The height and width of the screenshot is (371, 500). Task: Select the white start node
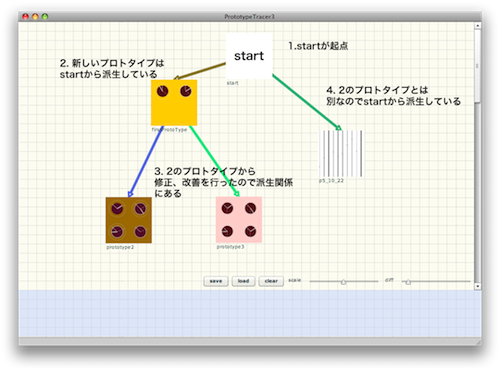pyautogui.click(x=249, y=56)
